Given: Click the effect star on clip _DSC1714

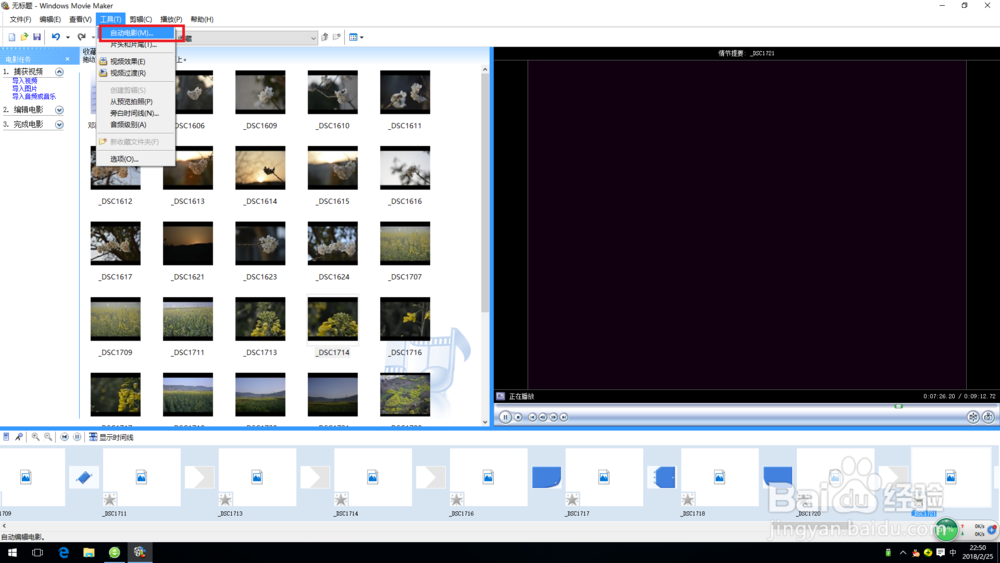Looking at the screenshot, I should [x=341, y=500].
